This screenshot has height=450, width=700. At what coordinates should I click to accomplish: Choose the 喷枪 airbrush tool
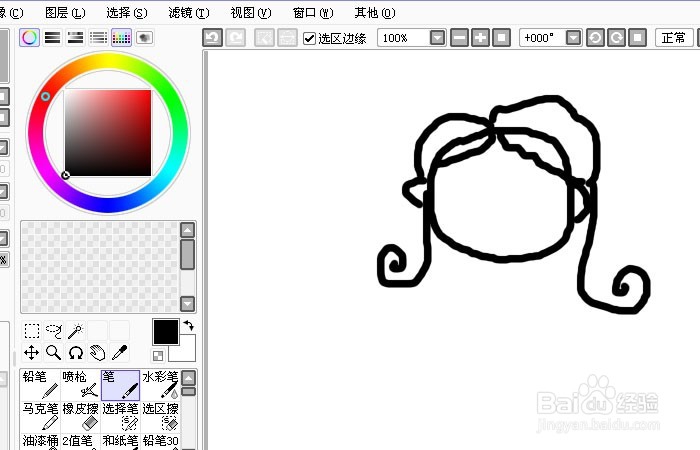pyautogui.click(x=80, y=385)
